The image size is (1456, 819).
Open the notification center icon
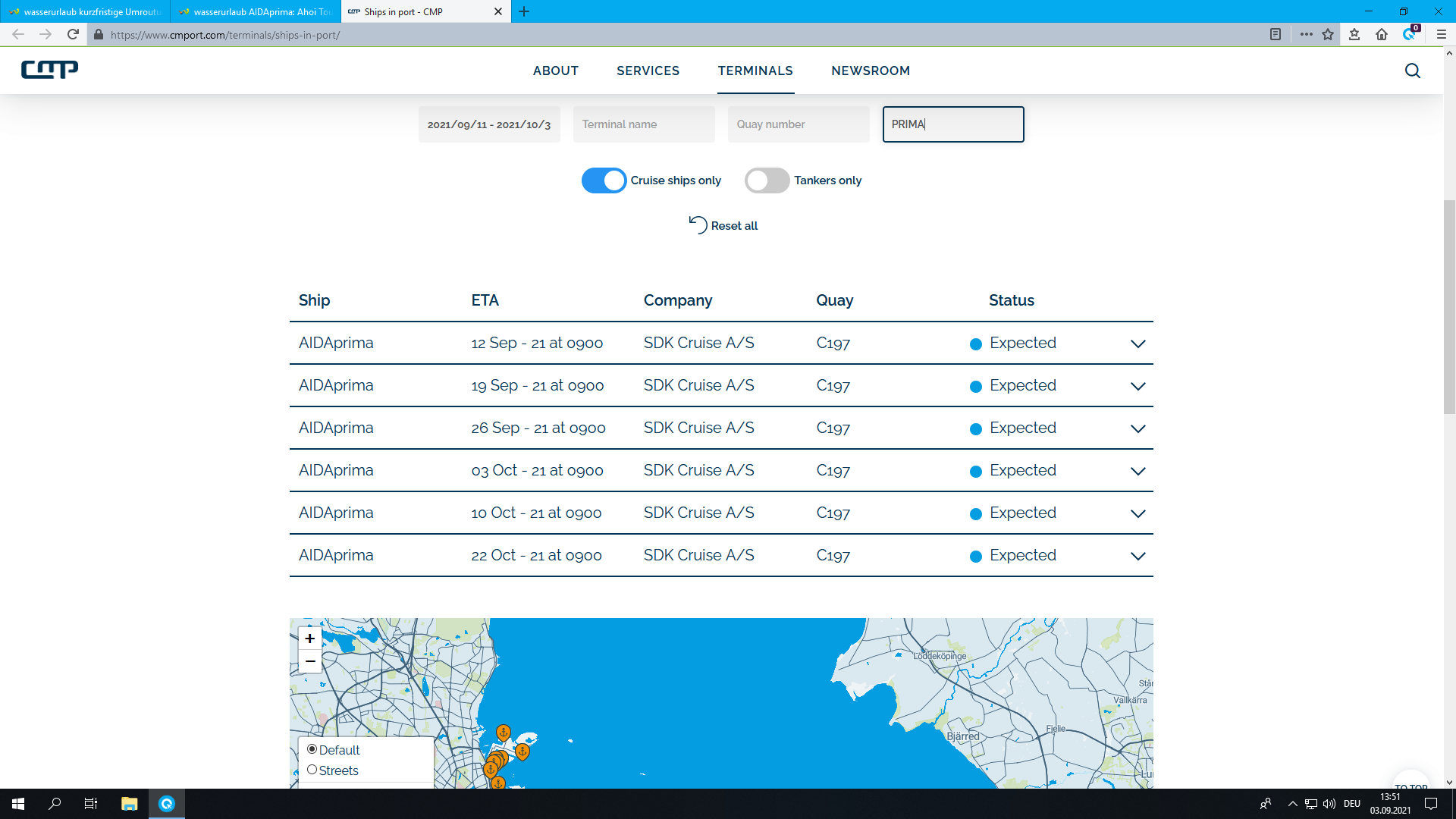(x=1431, y=804)
